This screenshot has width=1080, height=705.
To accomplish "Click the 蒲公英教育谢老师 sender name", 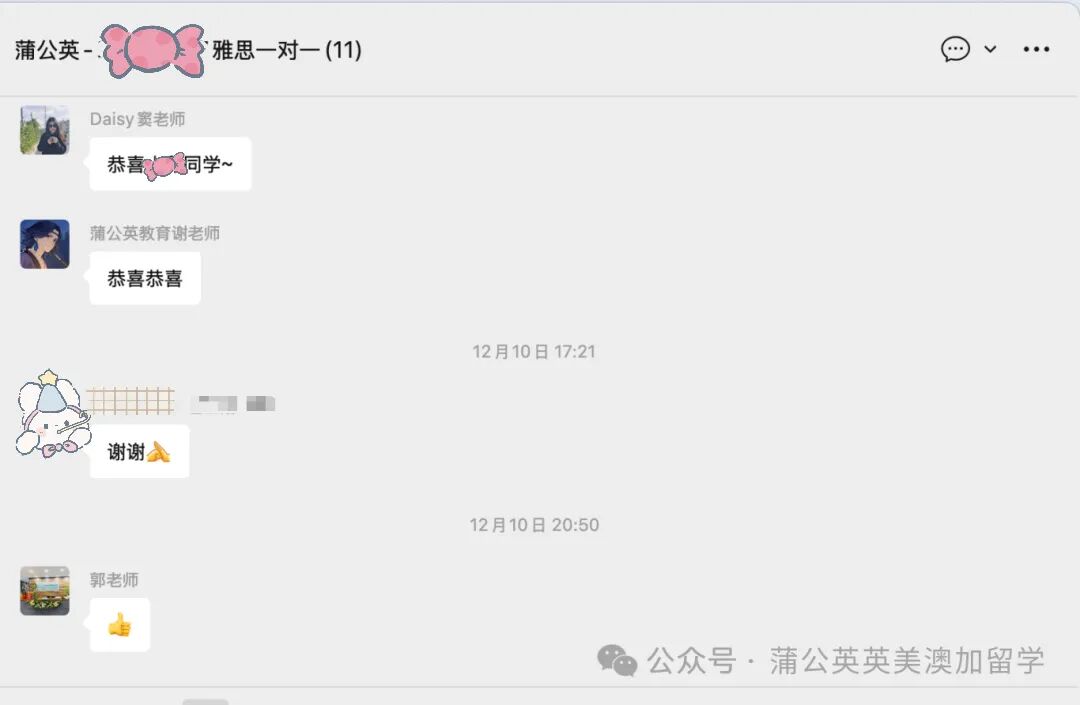I will 155,233.
